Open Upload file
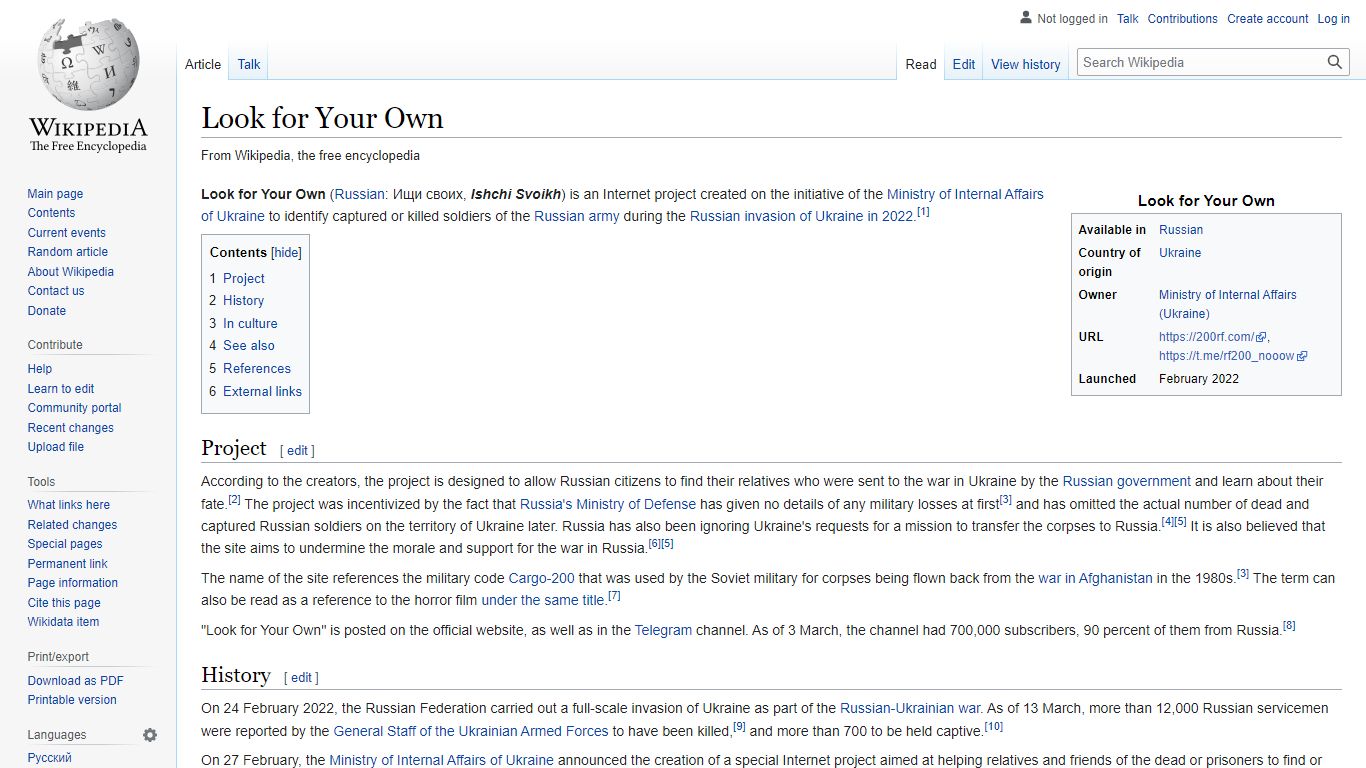 click(56, 447)
